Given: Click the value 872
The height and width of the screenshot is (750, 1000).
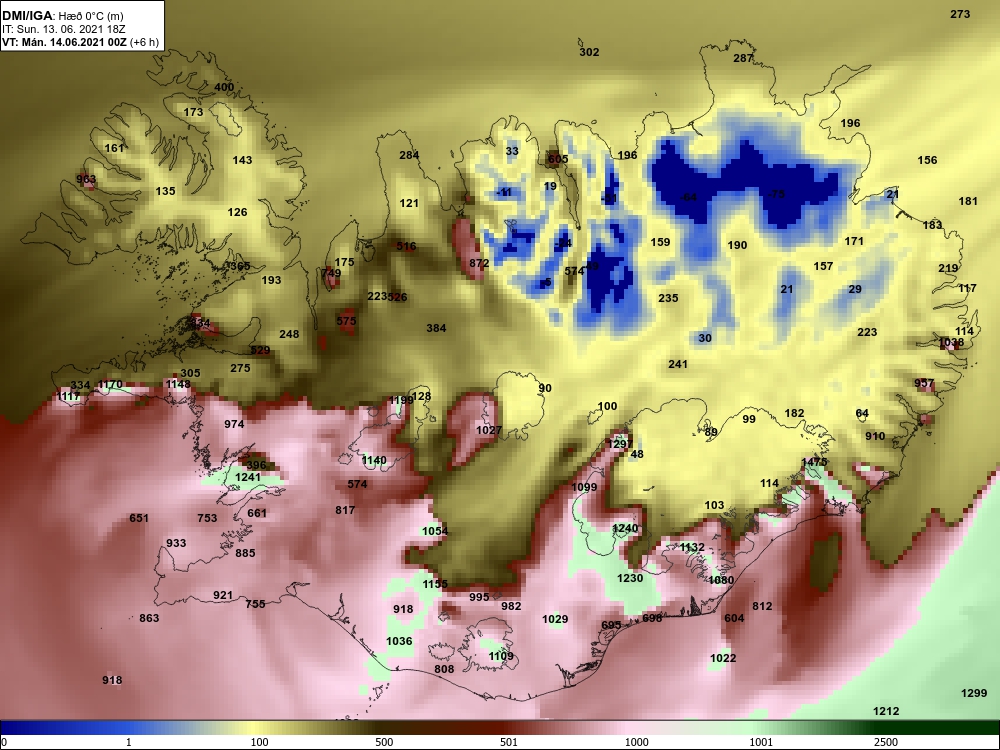Looking at the screenshot, I should [x=479, y=263].
